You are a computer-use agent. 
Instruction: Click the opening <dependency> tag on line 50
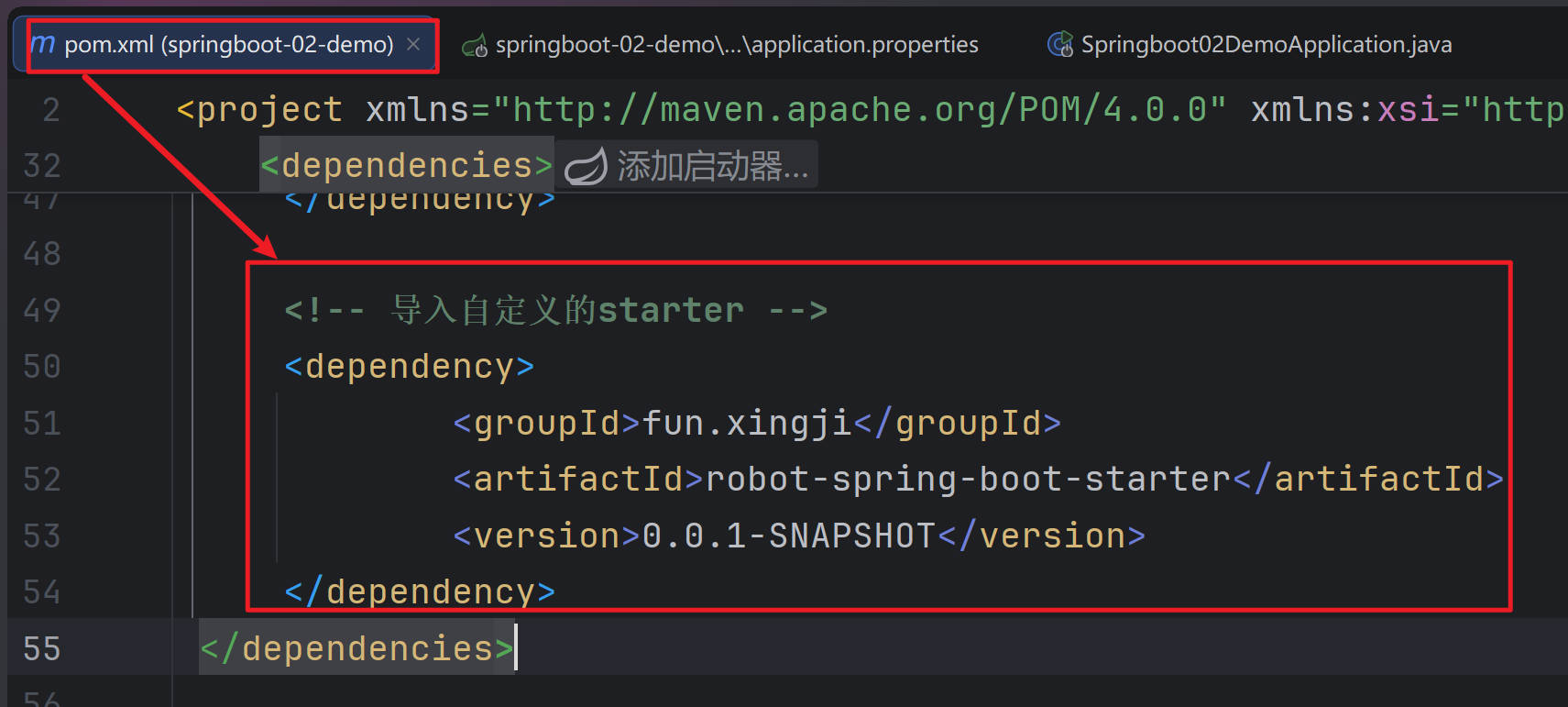click(409, 367)
